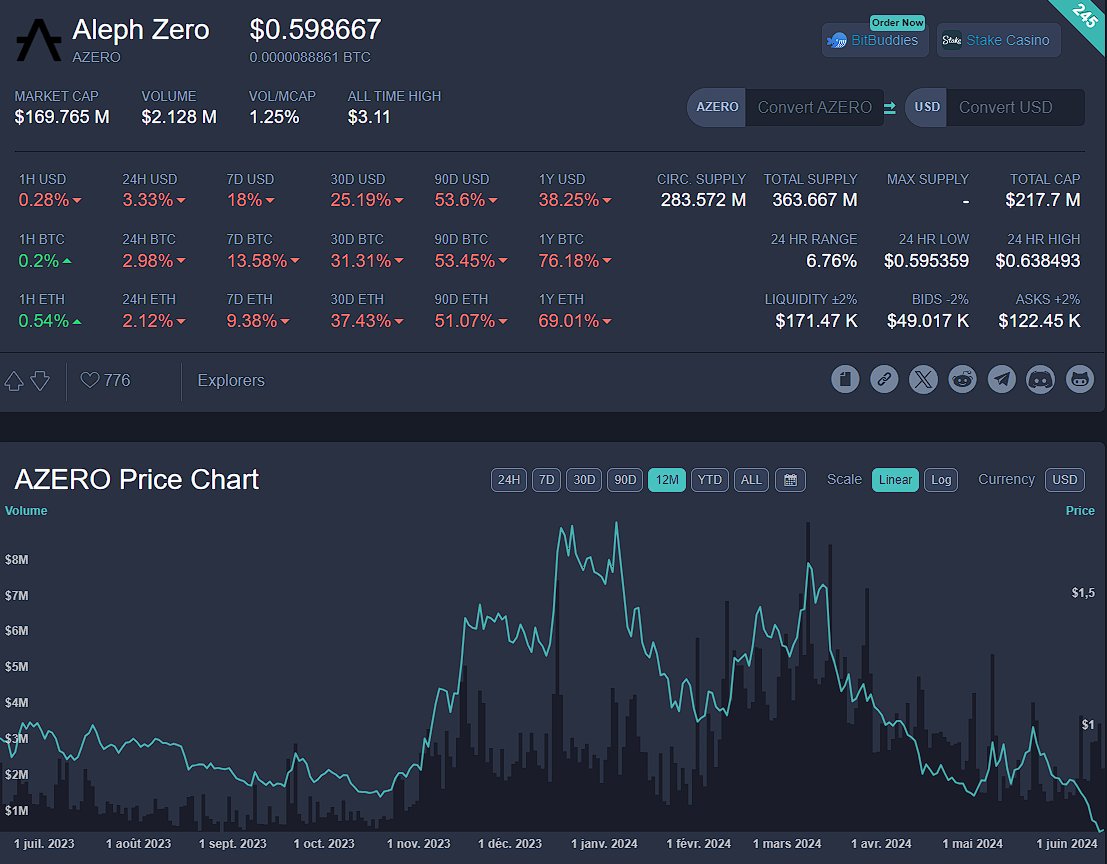Image resolution: width=1107 pixels, height=864 pixels.
Task: Click the 1H BTC 0.2% change
Action: [45, 261]
